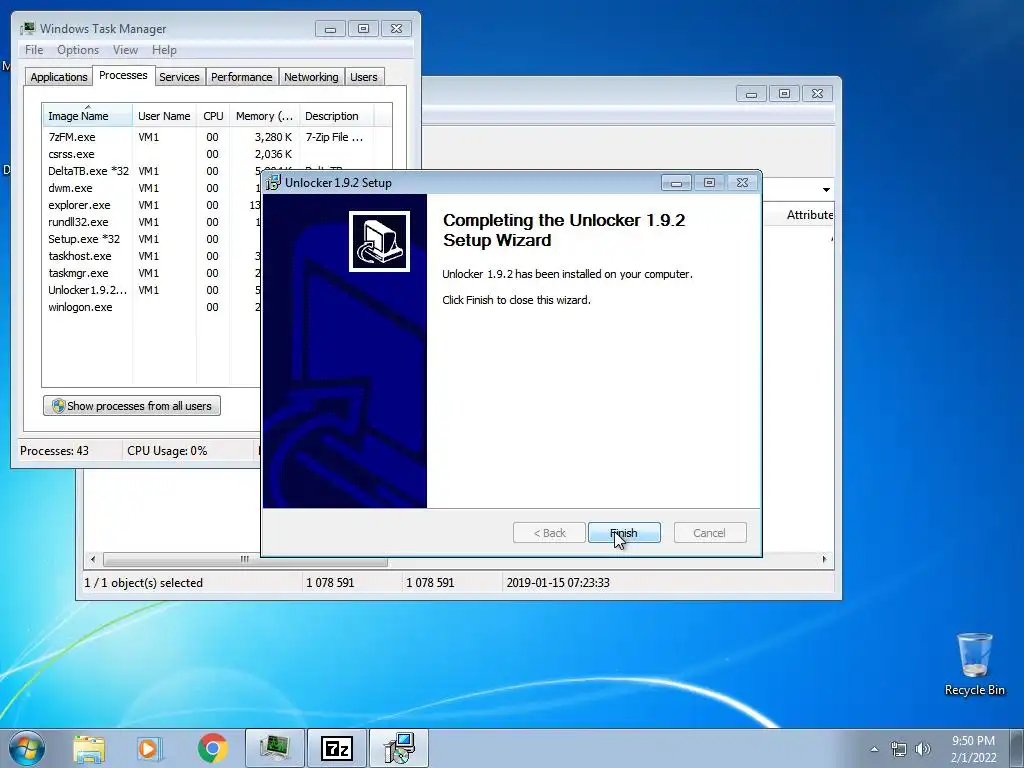The width and height of the screenshot is (1024, 768).
Task: Click the Windows Start button
Action: (x=27, y=748)
